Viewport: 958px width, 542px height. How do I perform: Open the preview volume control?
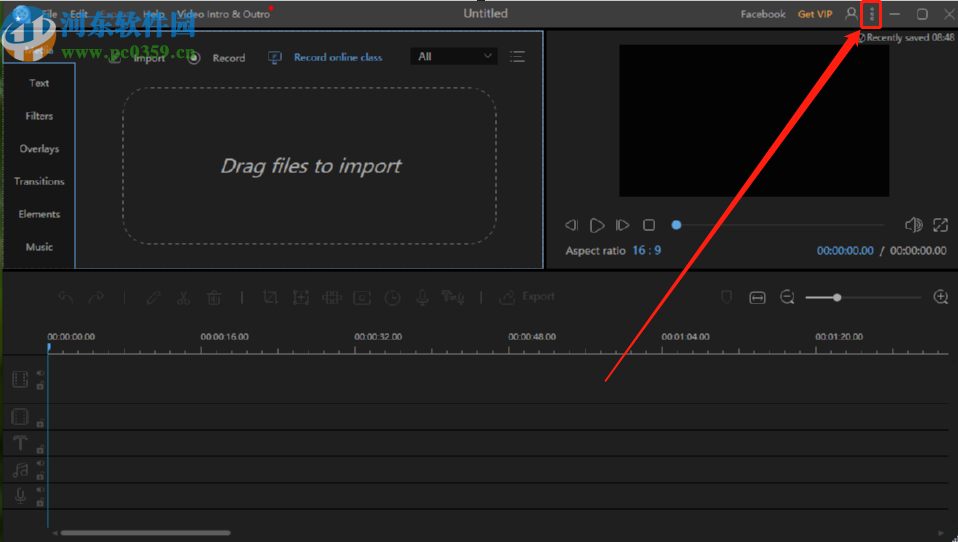[913, 225]
